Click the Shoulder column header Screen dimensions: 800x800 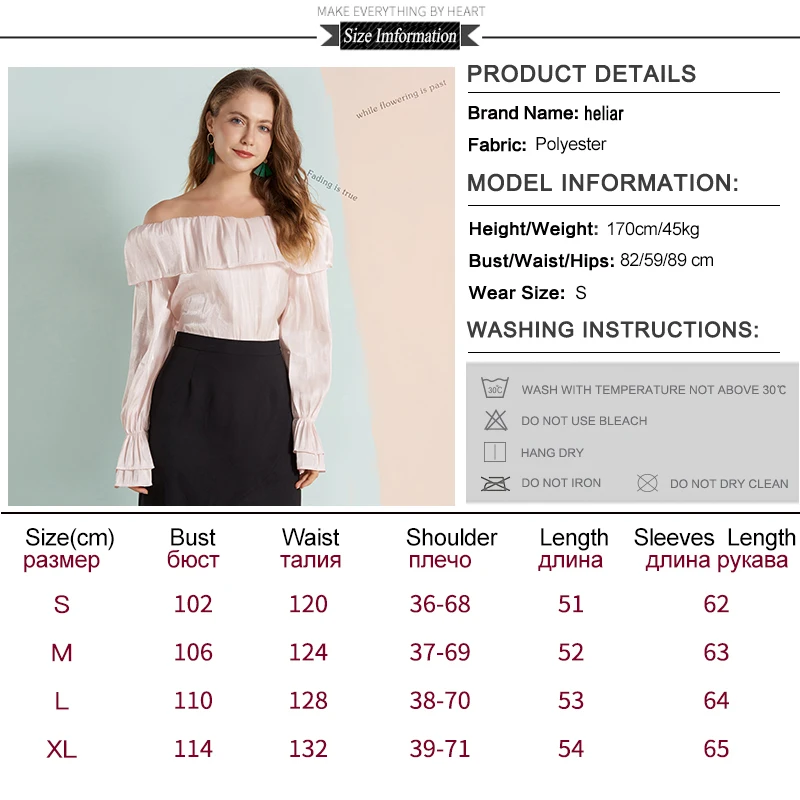452,548
